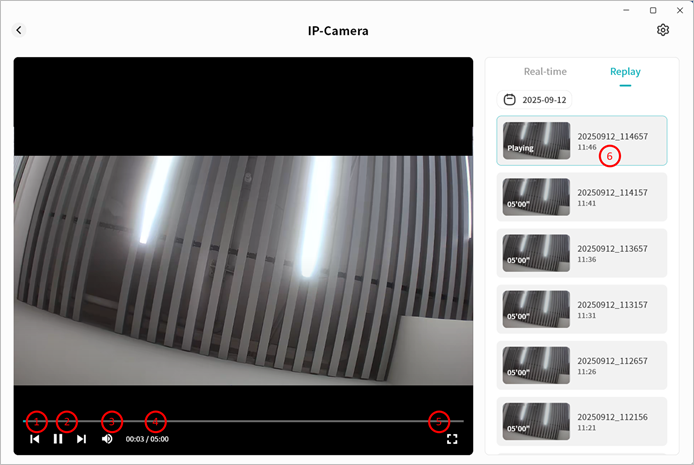The image size is (694, 465).
Task: Go back using the top-left arrow
Action: 18,30
